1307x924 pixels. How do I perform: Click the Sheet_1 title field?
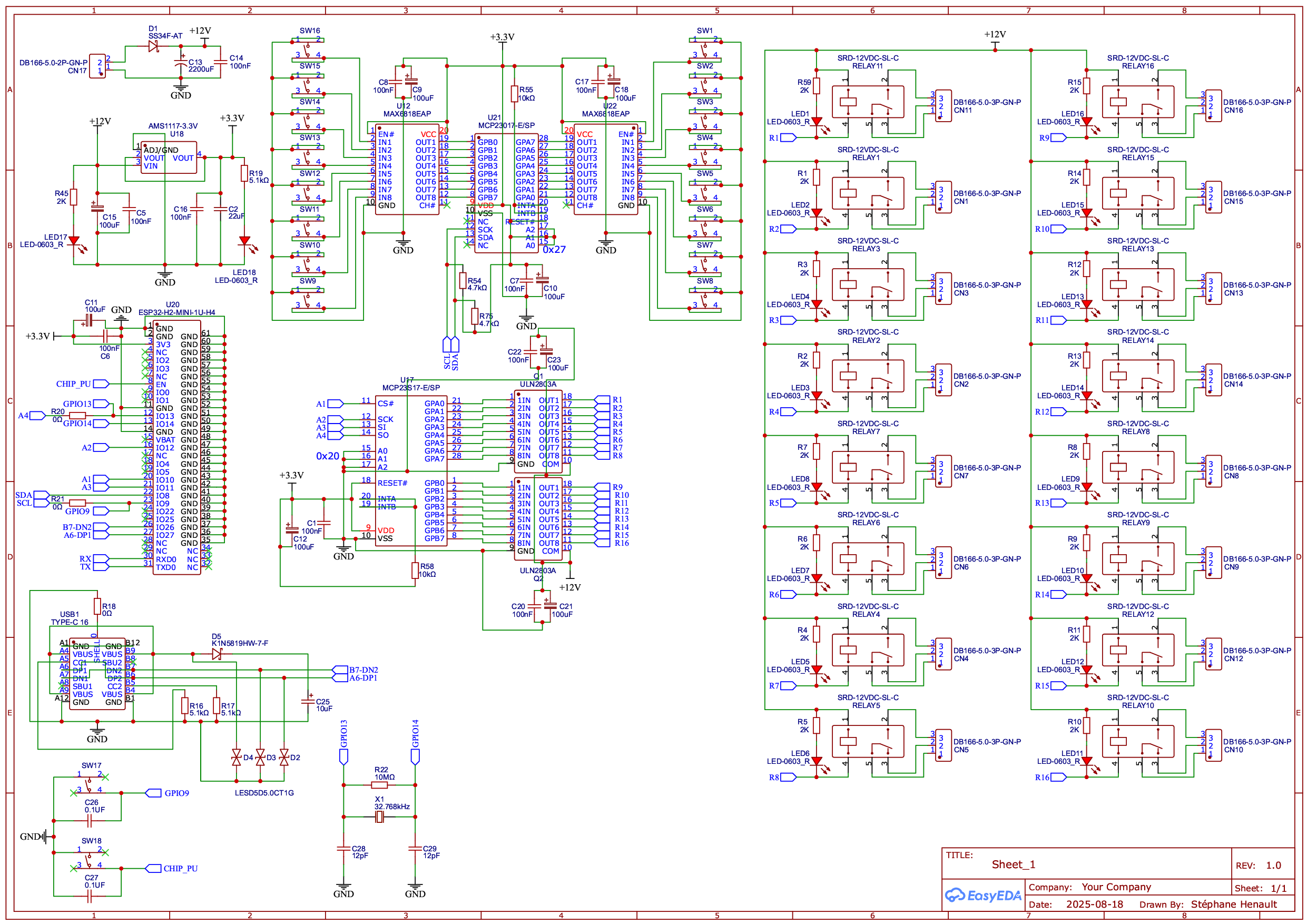click(x=1013, y=864)
